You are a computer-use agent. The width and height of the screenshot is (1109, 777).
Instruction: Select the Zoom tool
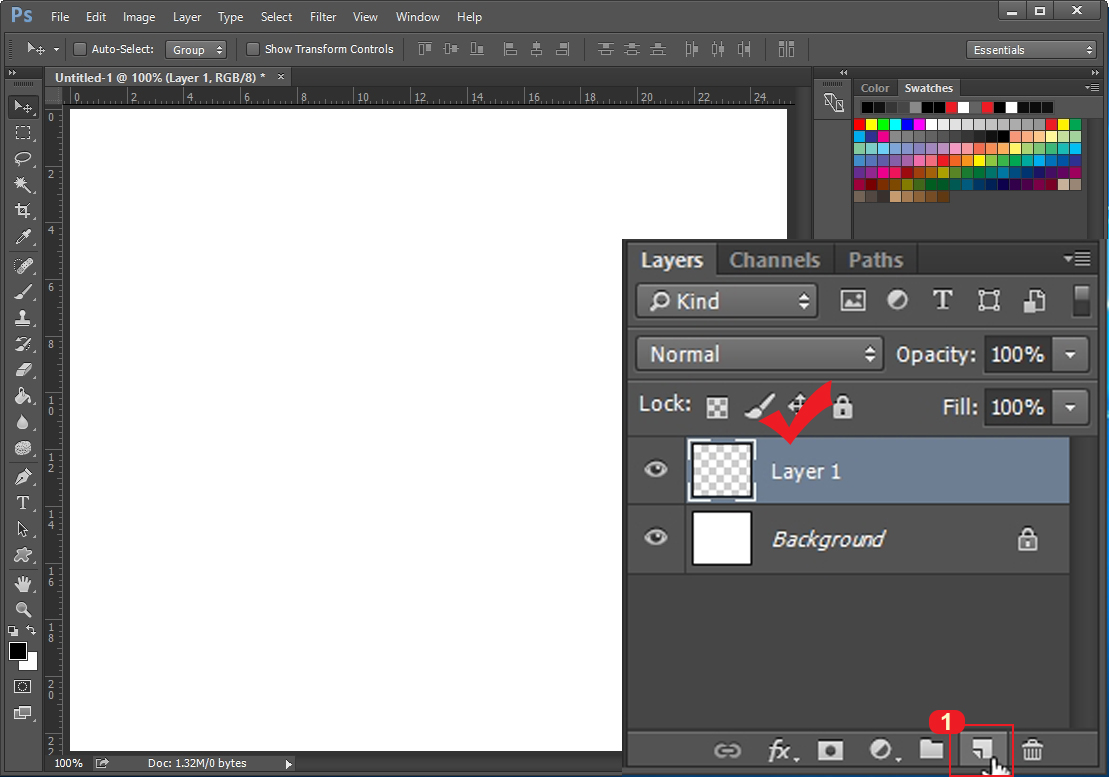tap(23, 609)
